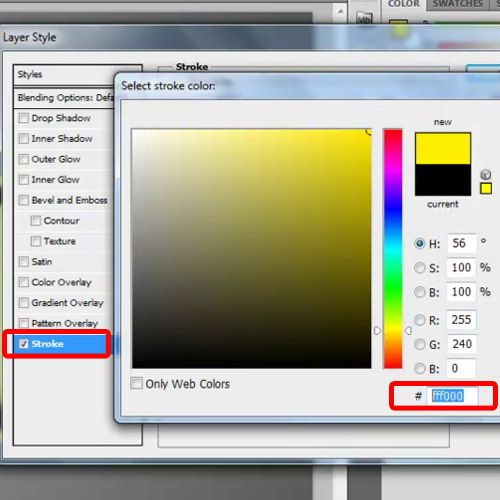Click the circular picker marker in color field
Image resolution: width=500 pixels, height=500 pixels.
click(369, 132)
